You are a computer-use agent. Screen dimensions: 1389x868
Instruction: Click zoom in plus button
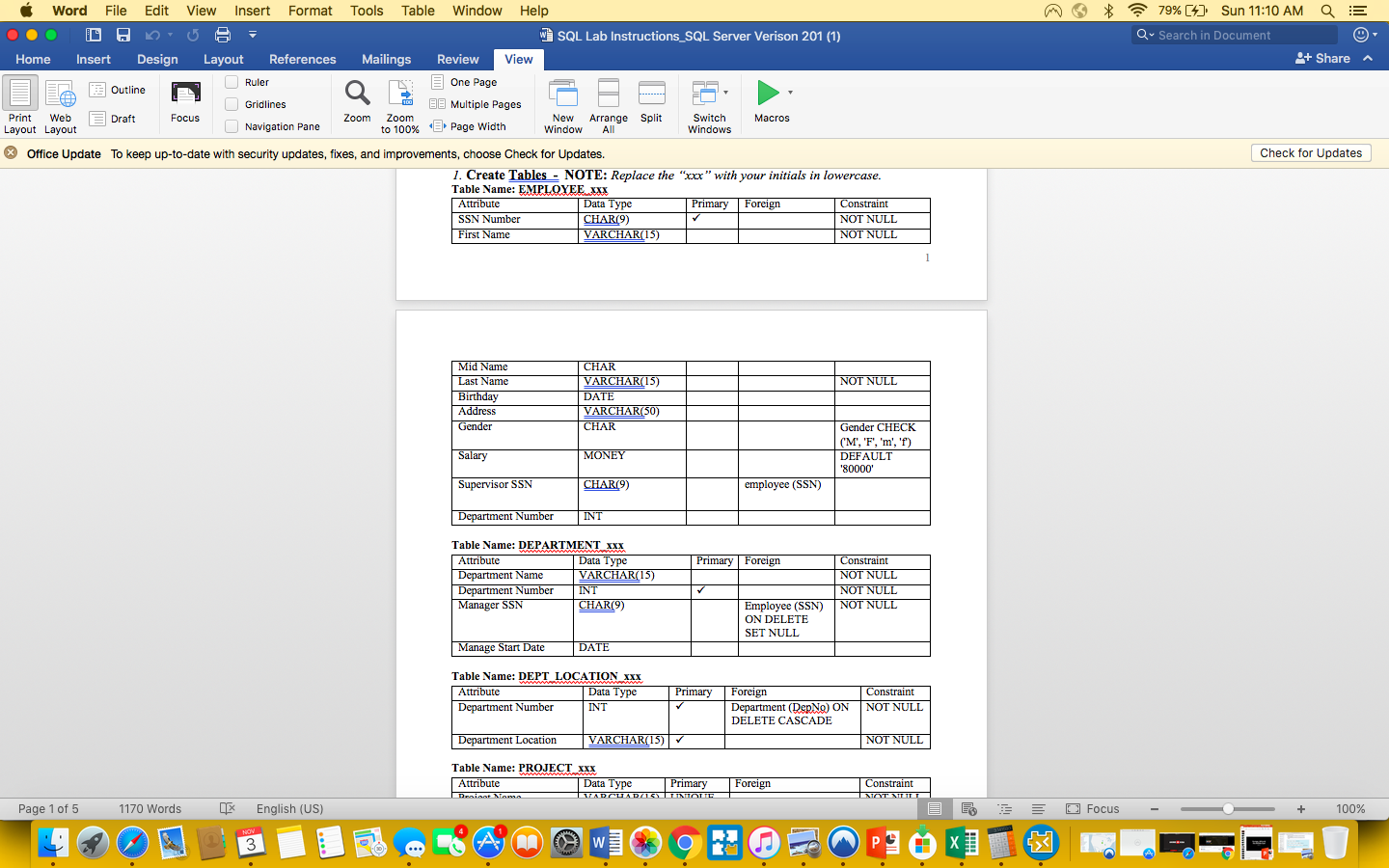(1301, 809)
